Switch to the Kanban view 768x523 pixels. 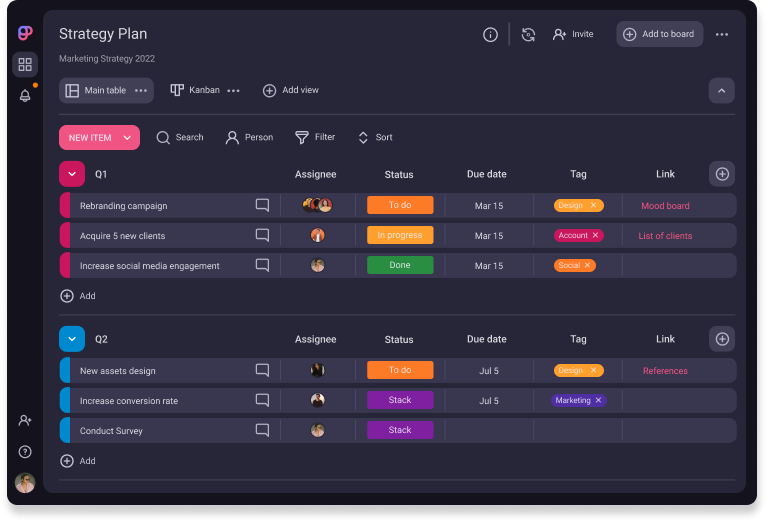tap(196, 91)
